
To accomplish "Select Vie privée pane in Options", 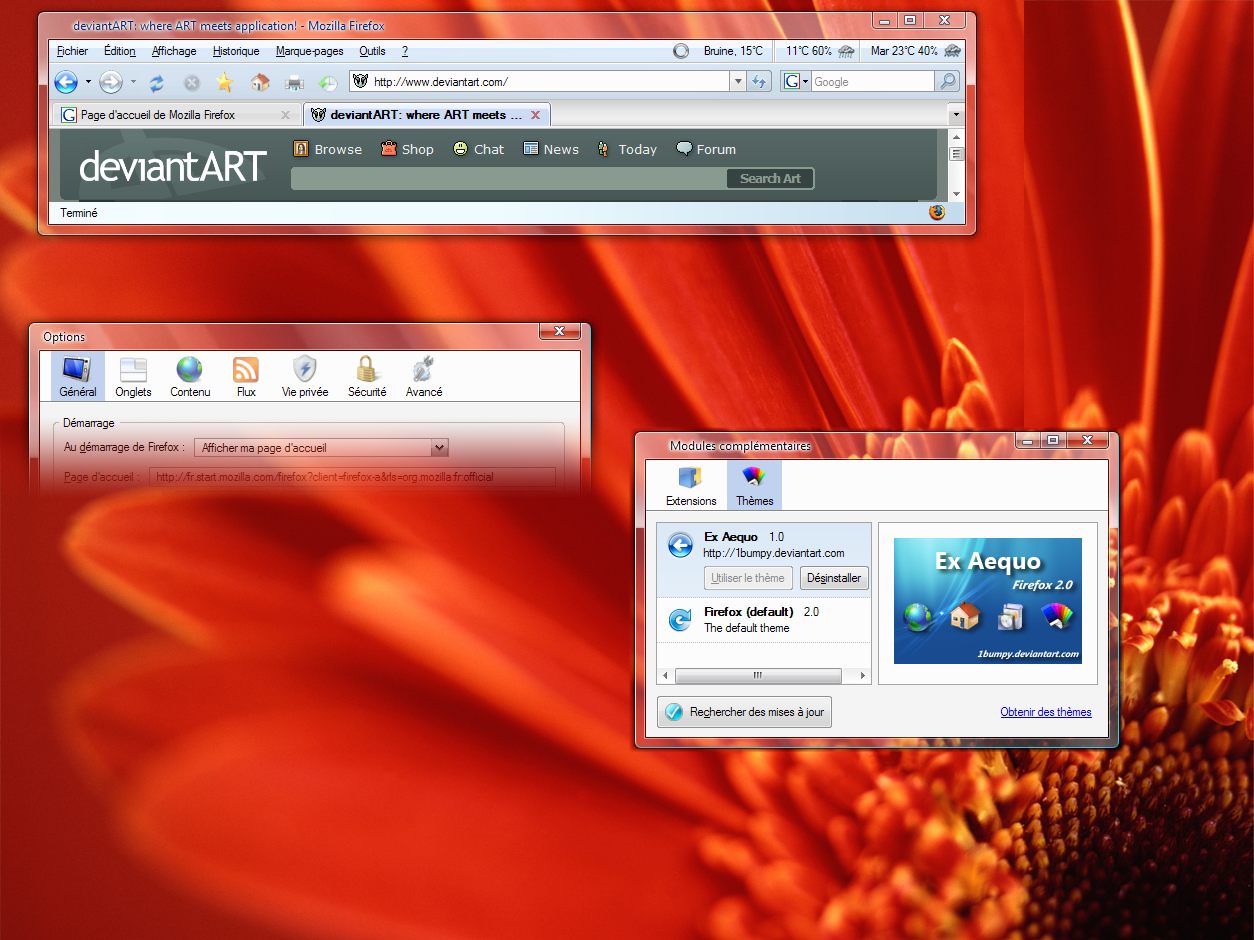I will [x=305, y=377].
